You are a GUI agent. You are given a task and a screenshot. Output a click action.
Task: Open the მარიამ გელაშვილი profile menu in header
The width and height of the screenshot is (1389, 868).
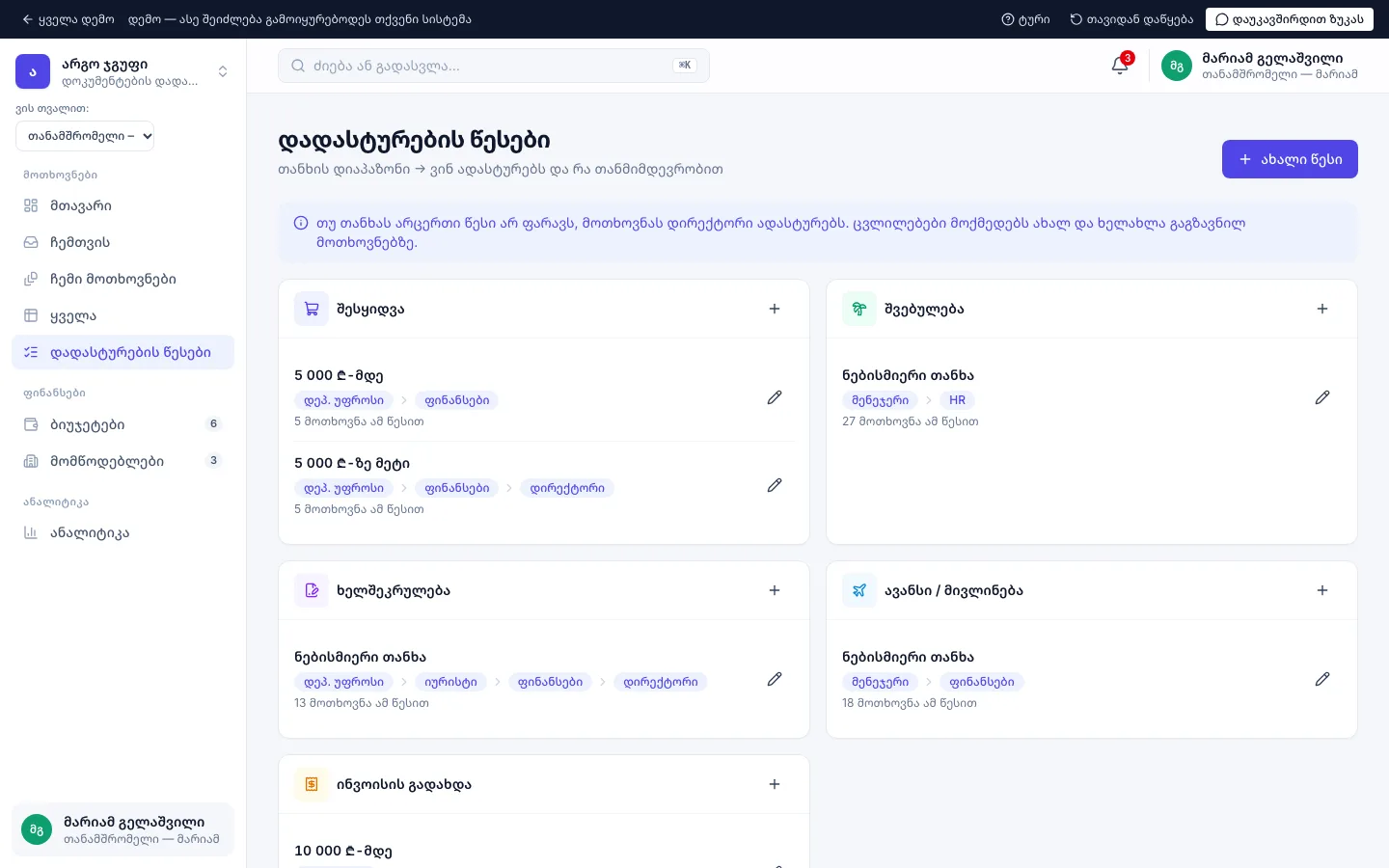click(1260, 66)
